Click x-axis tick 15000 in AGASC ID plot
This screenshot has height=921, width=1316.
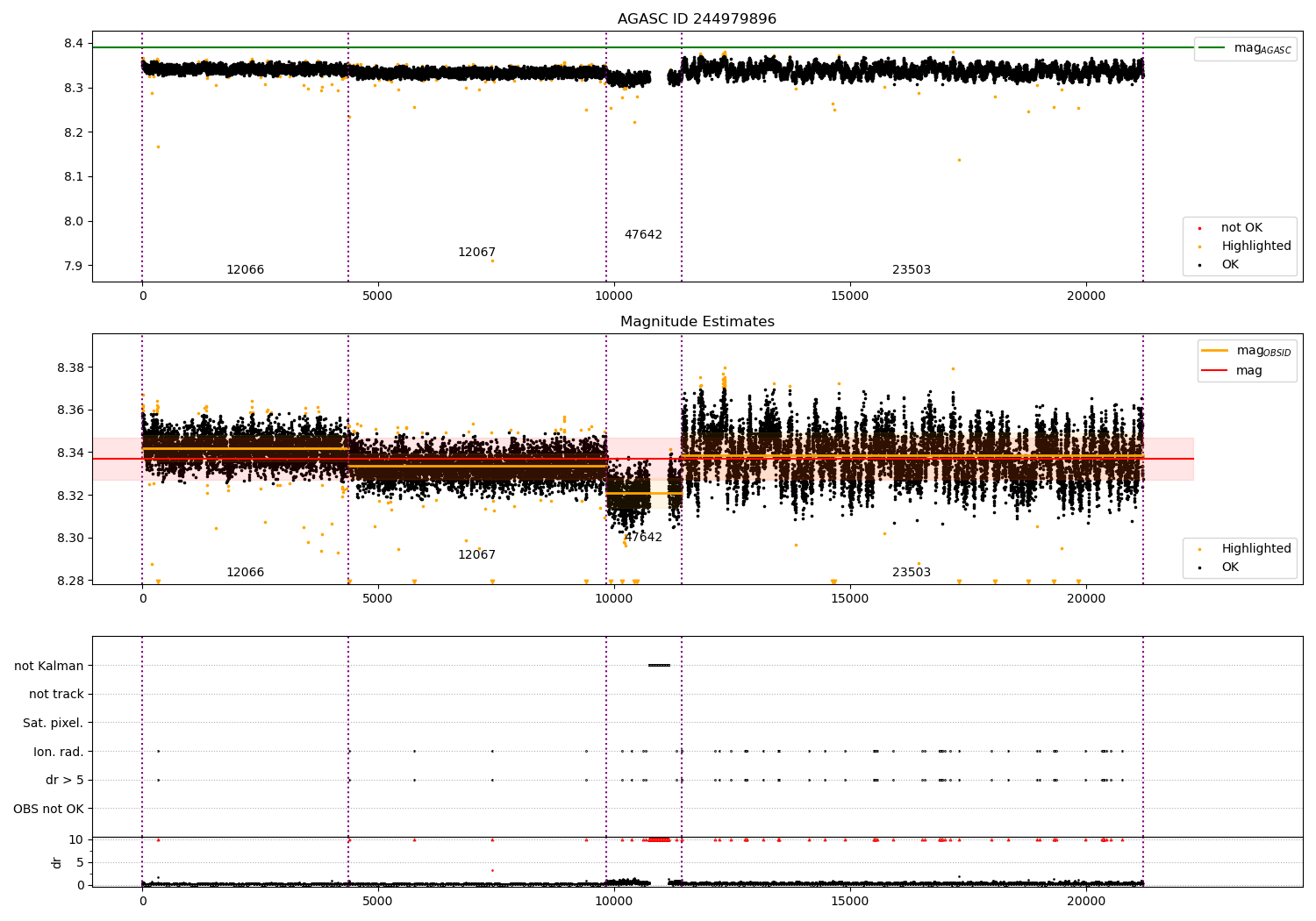click(850, 296)
